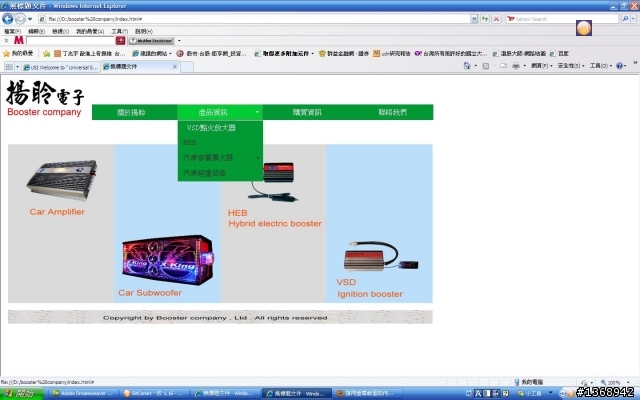Viewport: 640px width, 400px height.
Task: Click the Car Amplifier product image
Action: (62, 180)
